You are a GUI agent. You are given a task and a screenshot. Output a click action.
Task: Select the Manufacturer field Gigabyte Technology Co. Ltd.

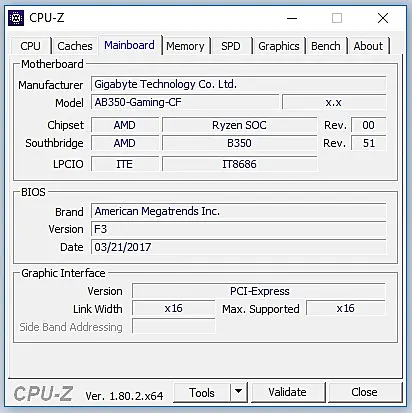click(x=239, y=84)
